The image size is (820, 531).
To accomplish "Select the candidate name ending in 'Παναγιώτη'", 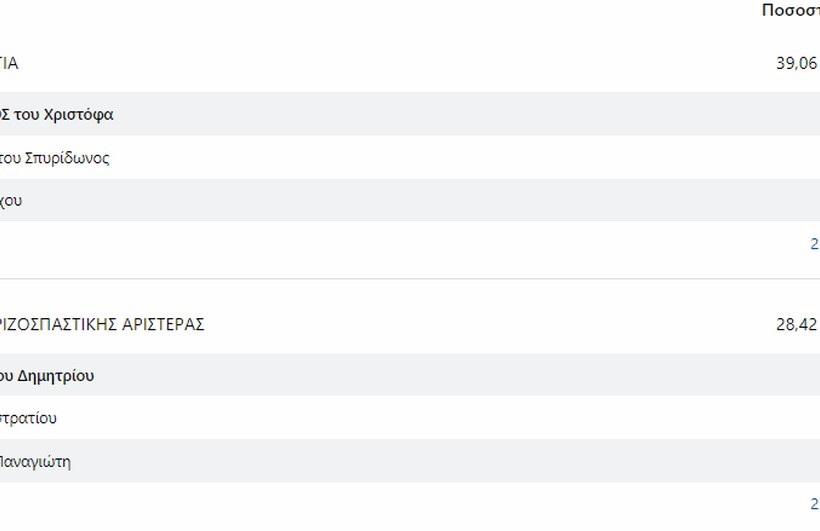I will 35,462.
